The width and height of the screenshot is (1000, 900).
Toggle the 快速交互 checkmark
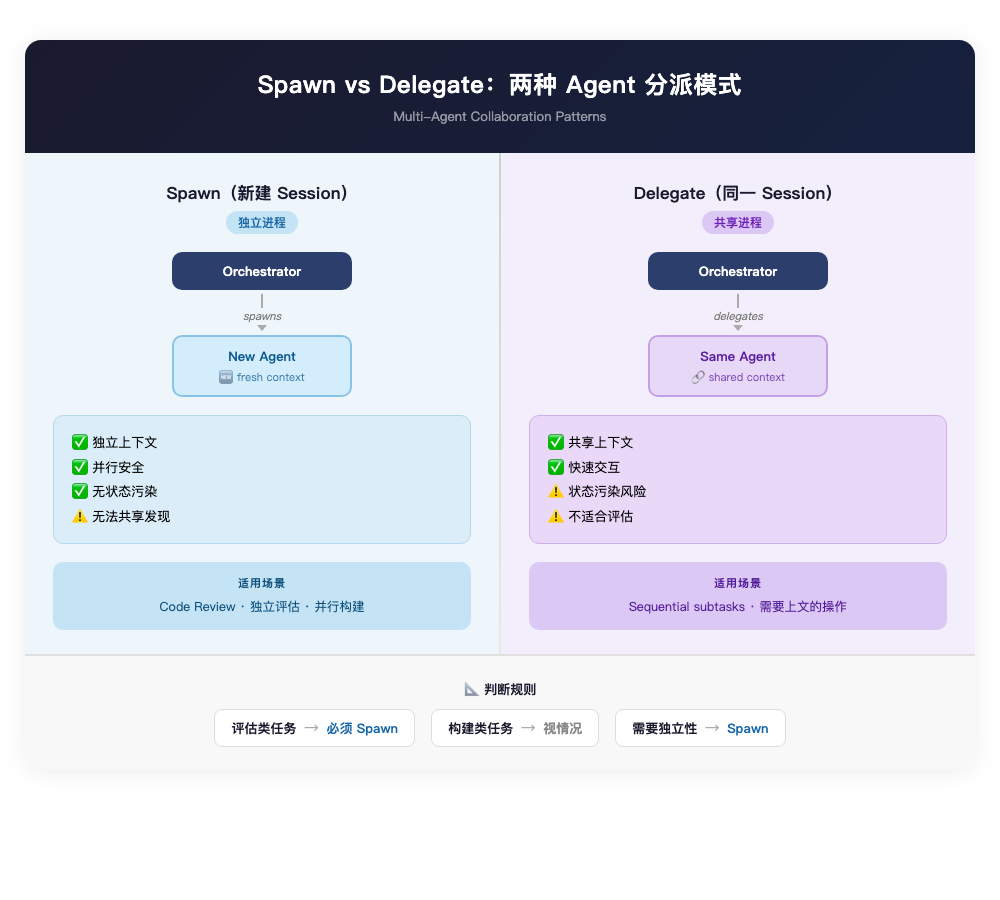click(556, 467)
